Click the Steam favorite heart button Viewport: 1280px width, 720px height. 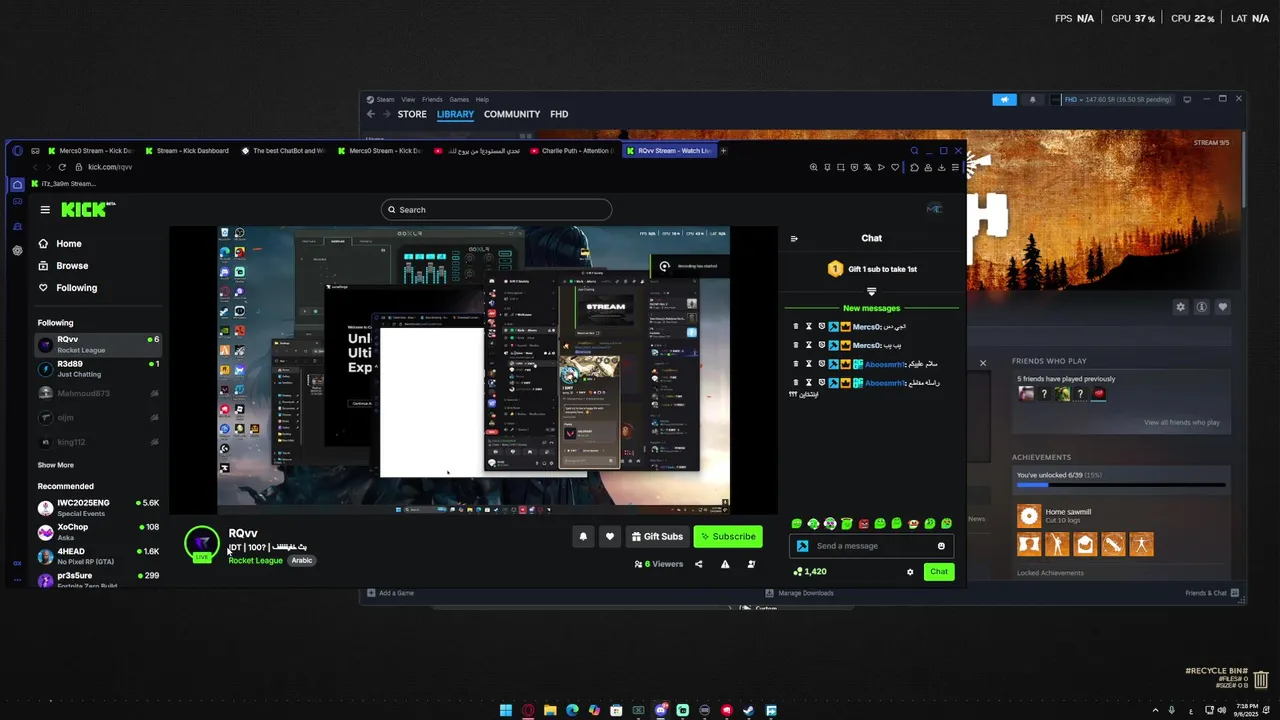pos(1222,307)
